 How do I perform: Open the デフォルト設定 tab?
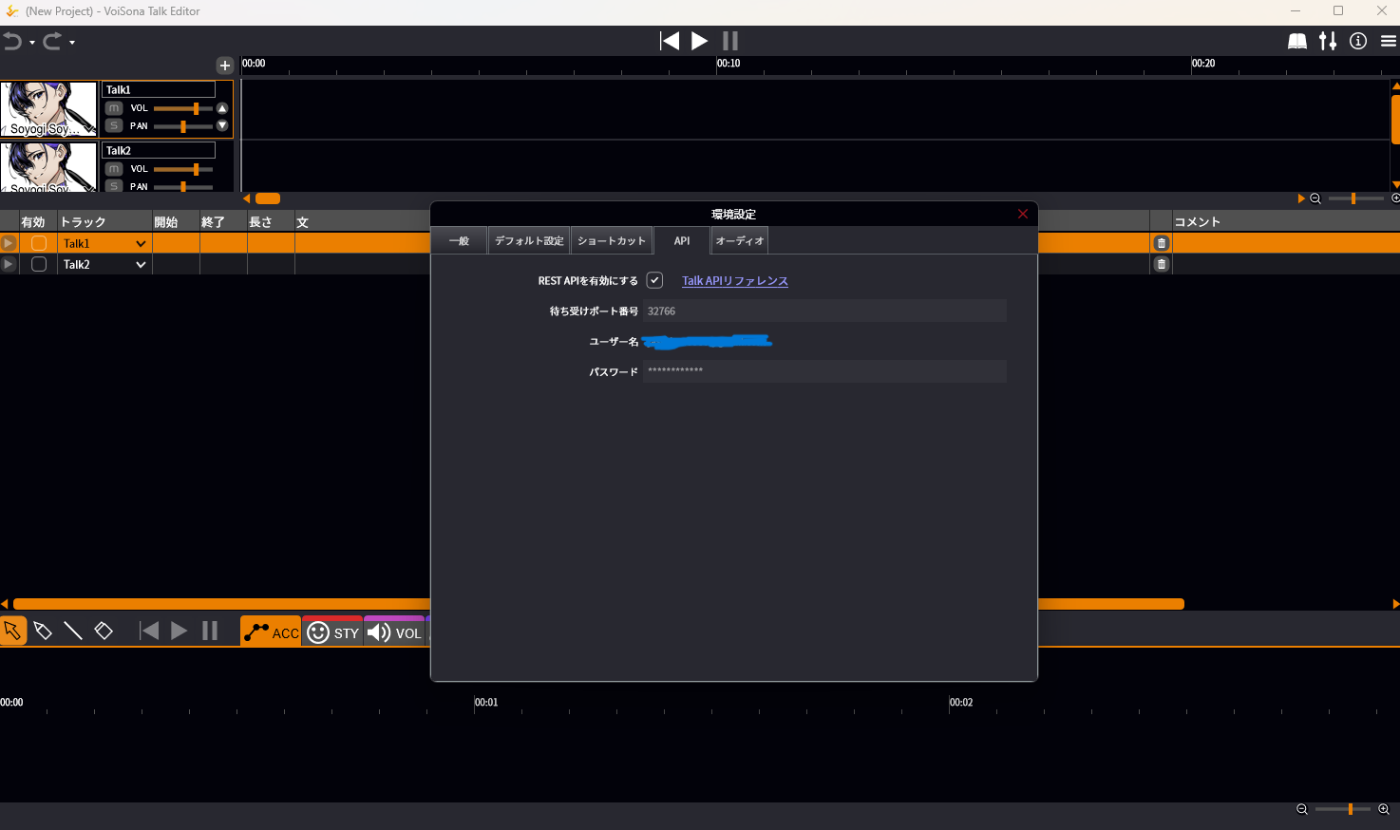coord(529,241)
